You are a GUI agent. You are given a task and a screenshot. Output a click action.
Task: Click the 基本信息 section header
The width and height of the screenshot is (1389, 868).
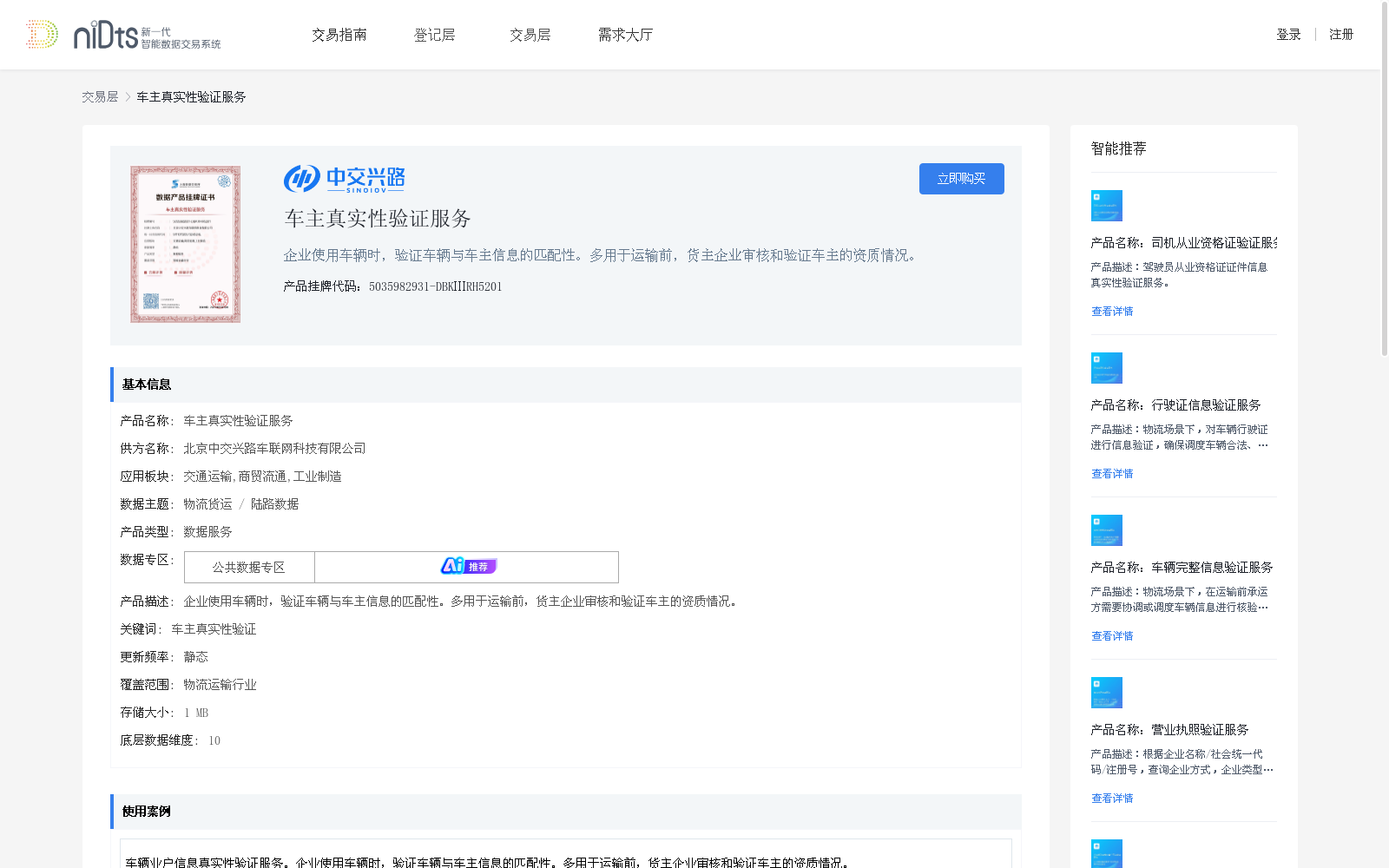(566, 385)
